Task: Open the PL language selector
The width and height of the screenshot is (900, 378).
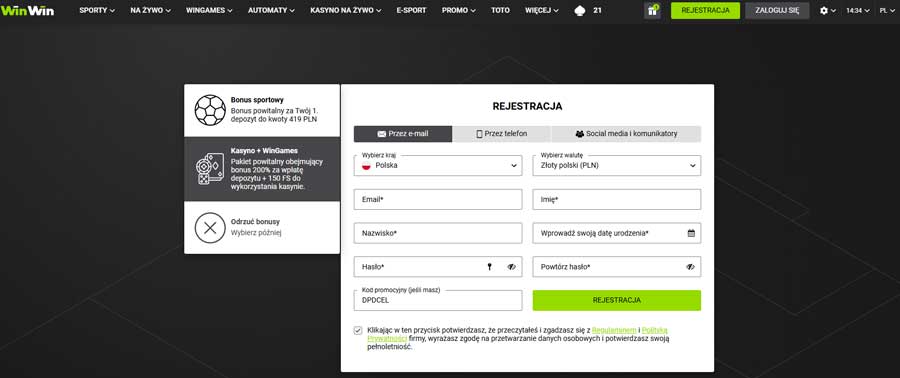Action: coord(887,10)
